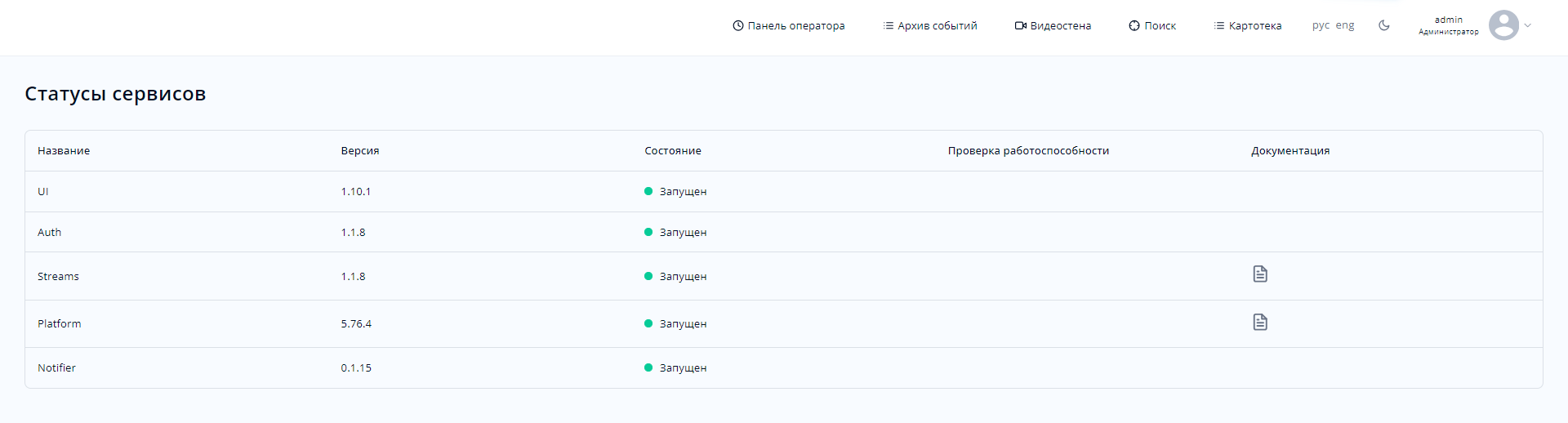Click Запущен status in Notifier row
Screen dimensions: 1568x423
point(676,368)
